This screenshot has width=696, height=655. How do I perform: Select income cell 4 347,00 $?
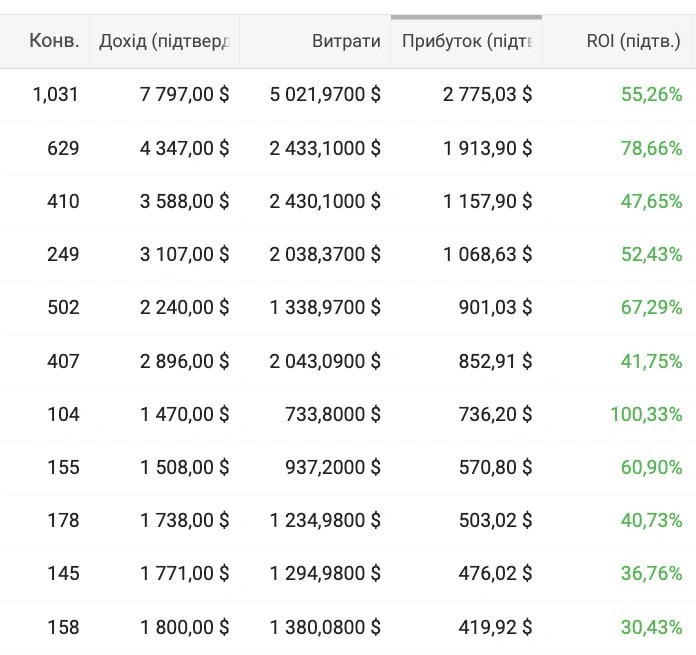coord(185,148)
